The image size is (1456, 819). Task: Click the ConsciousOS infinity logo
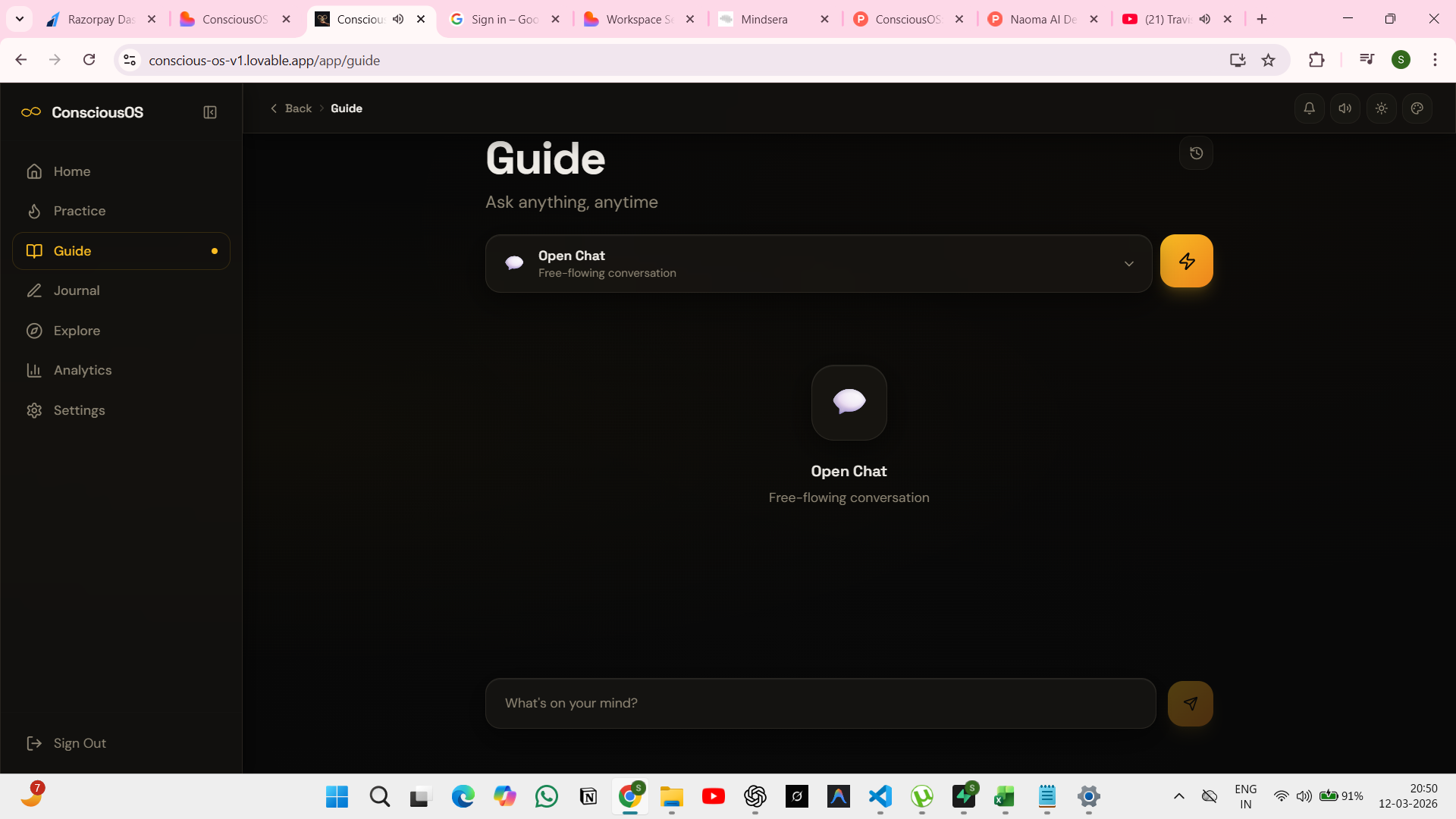coord(31,112)
